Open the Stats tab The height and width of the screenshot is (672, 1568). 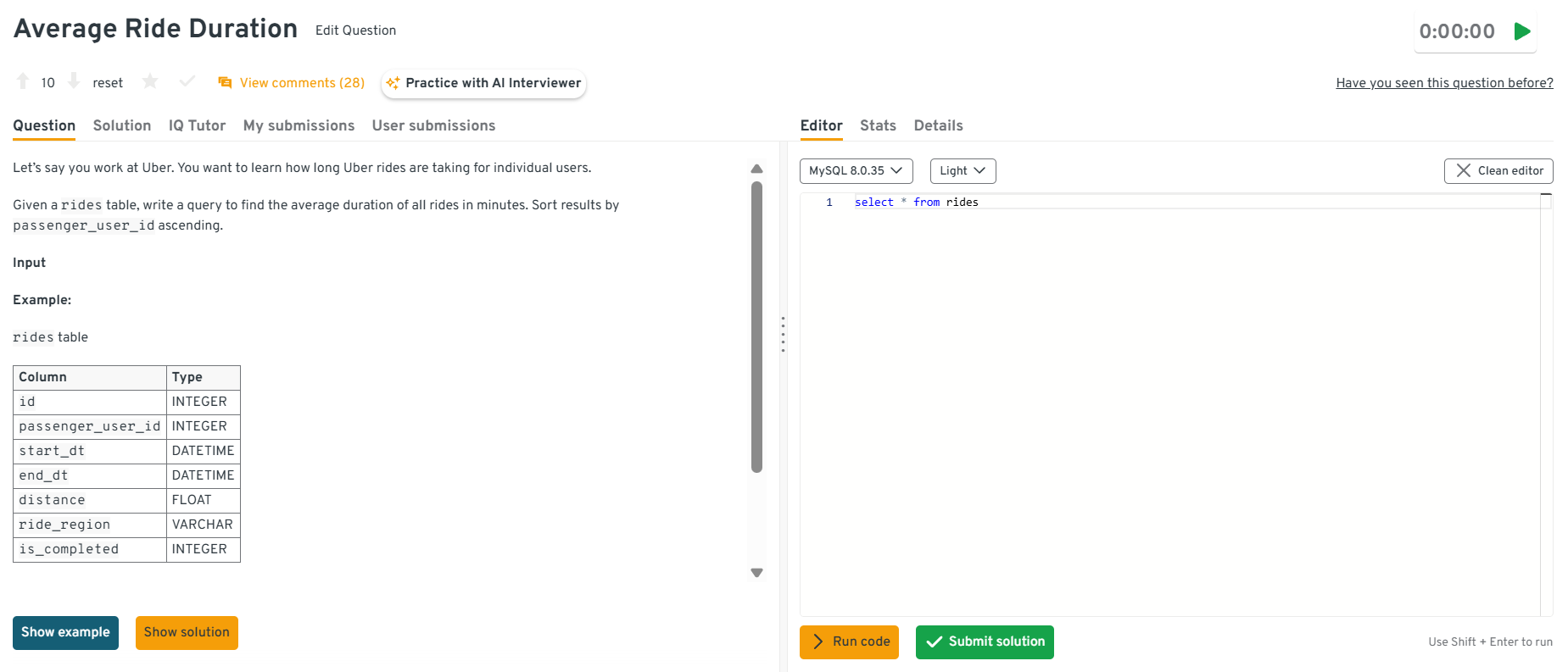(878, 125)
